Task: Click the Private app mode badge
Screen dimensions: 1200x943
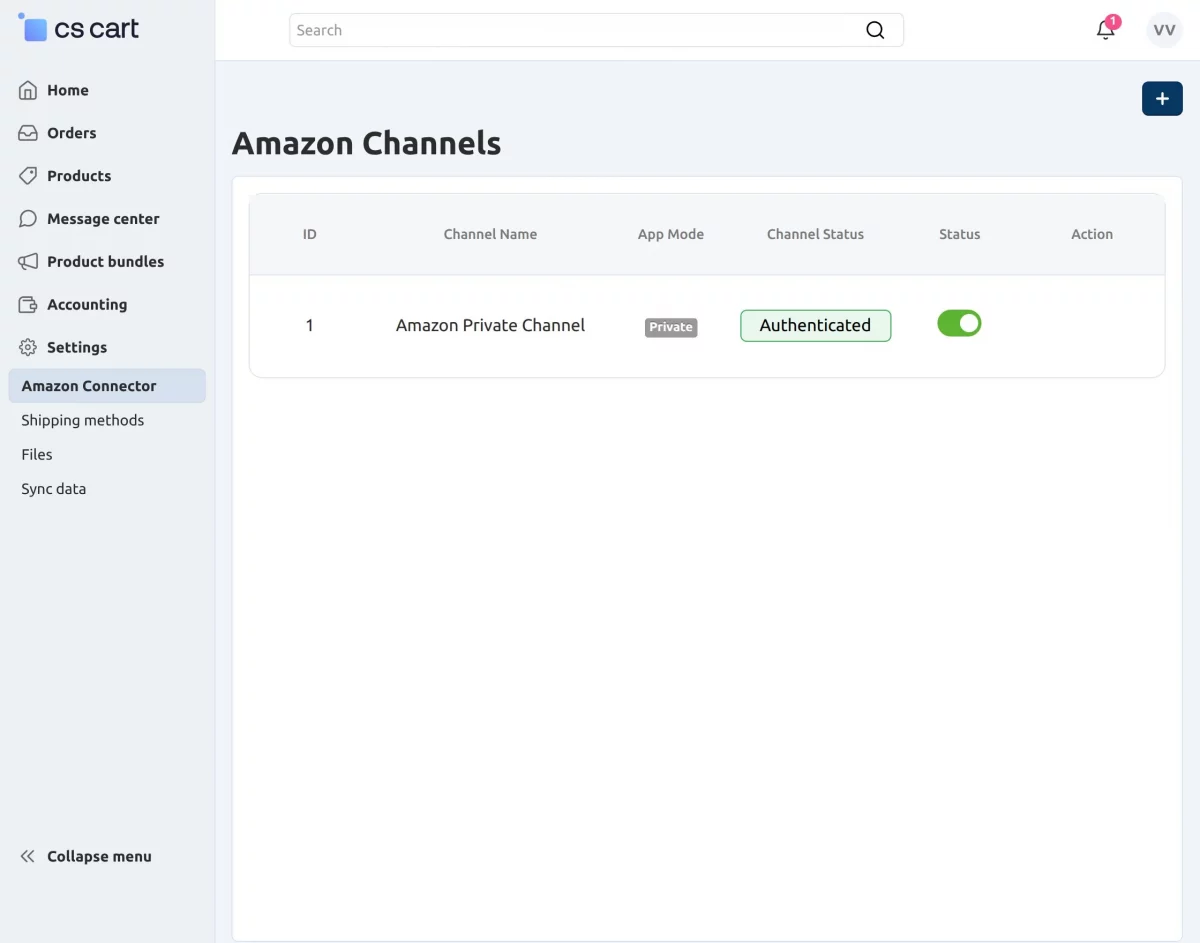Action: pos(671,327)
